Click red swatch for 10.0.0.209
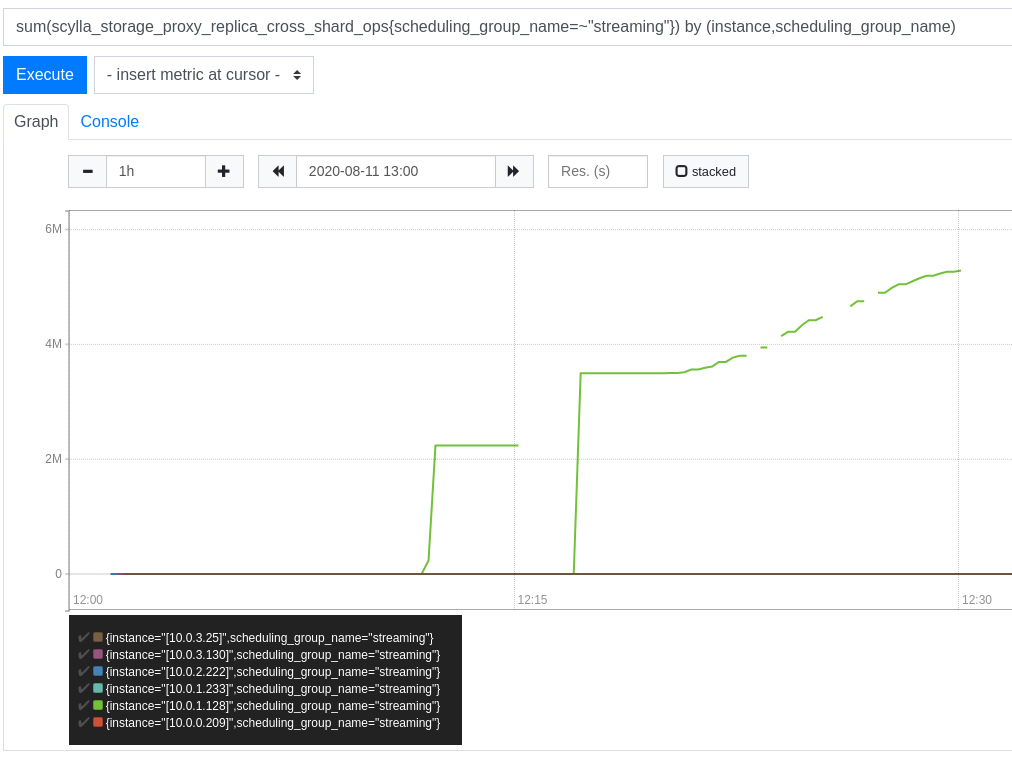The height and width of the screenshot is (760, 1012). [x=98, y=723]
